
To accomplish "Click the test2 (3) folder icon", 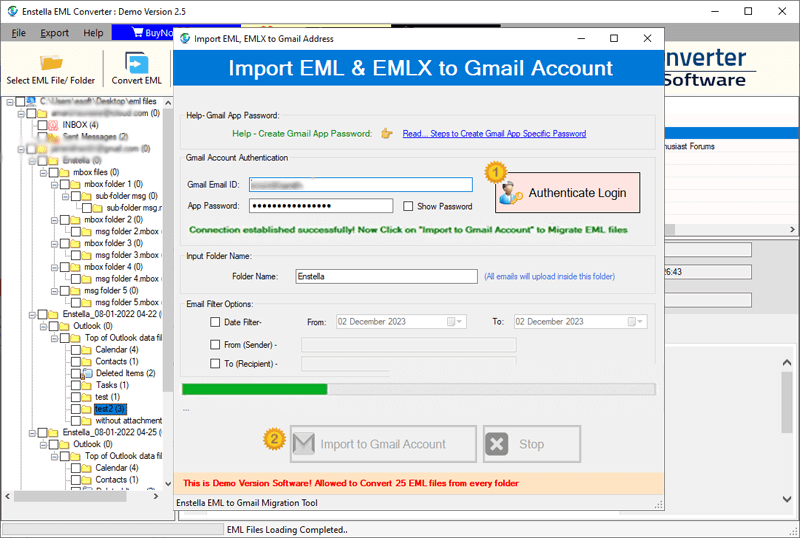I will (x=86, y=409).
